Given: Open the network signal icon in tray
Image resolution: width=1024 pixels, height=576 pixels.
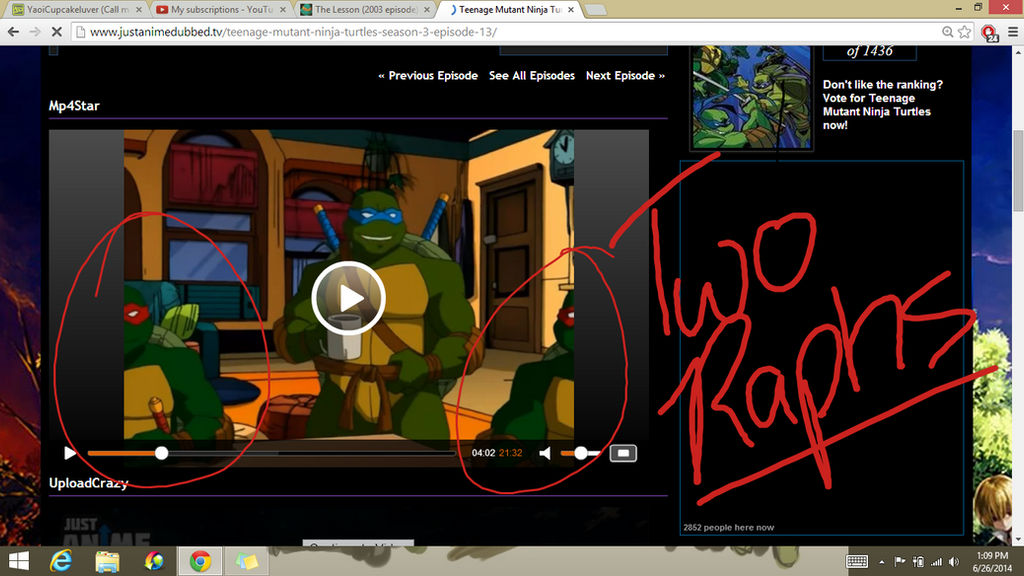Looking at the screenshot, I should pos(936,562).
